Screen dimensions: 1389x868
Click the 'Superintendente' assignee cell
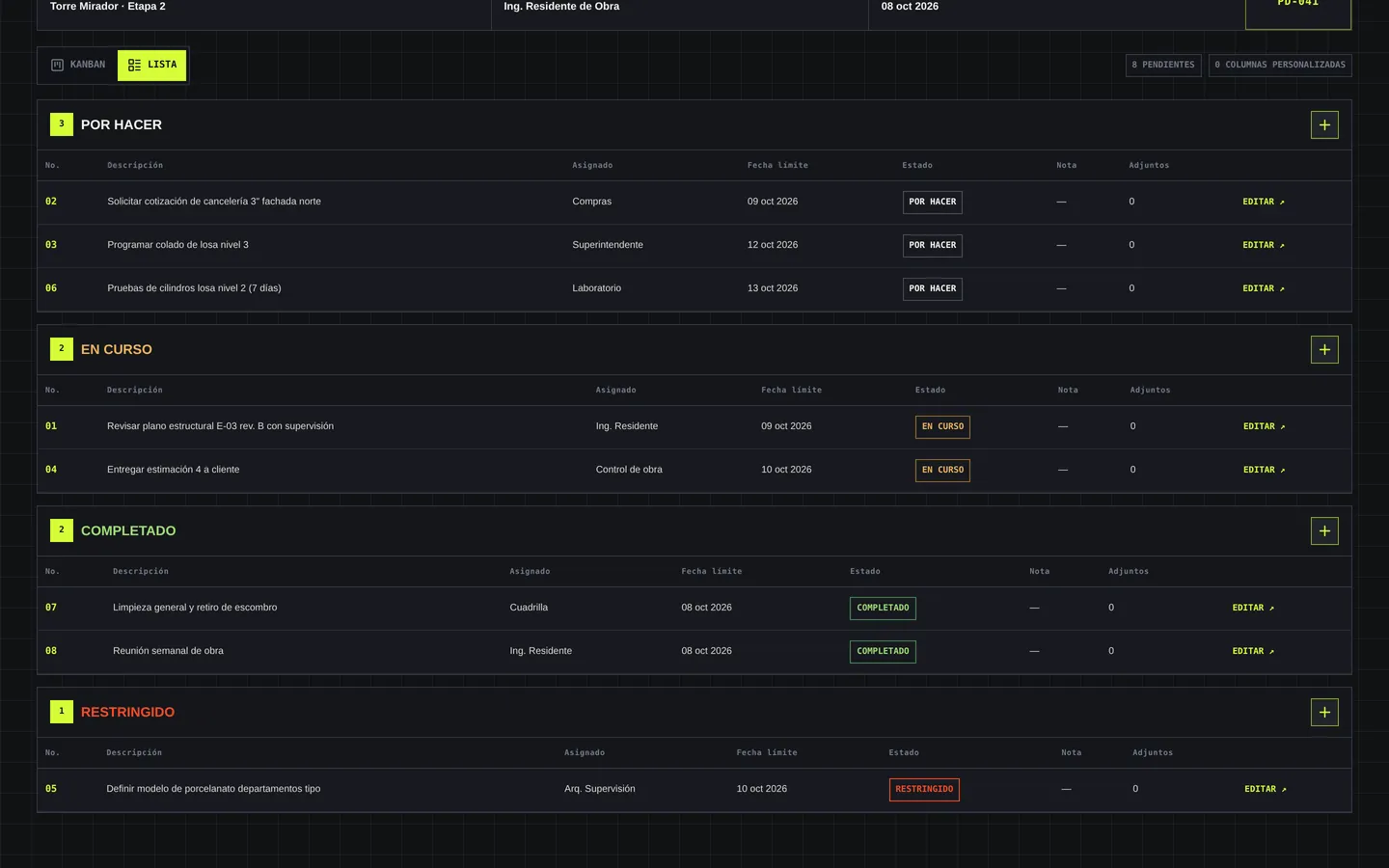608,245
